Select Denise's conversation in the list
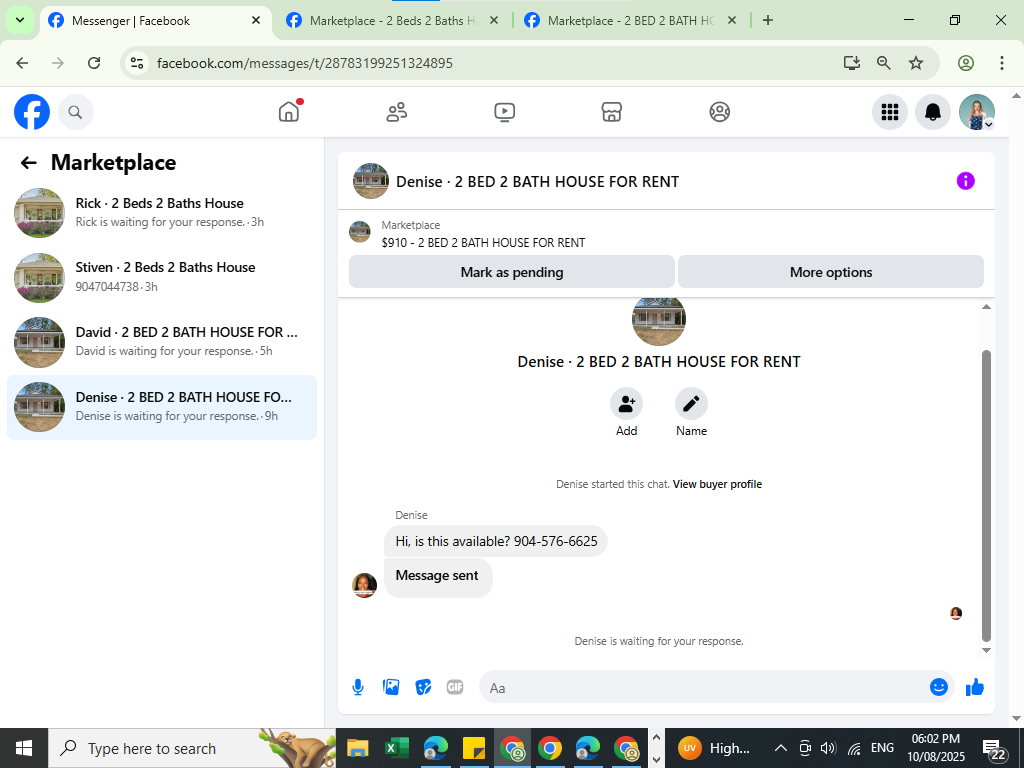Image resolution: width=1024 pixels, height=768 pixels. pyautogui.click(x=161, y=407)
